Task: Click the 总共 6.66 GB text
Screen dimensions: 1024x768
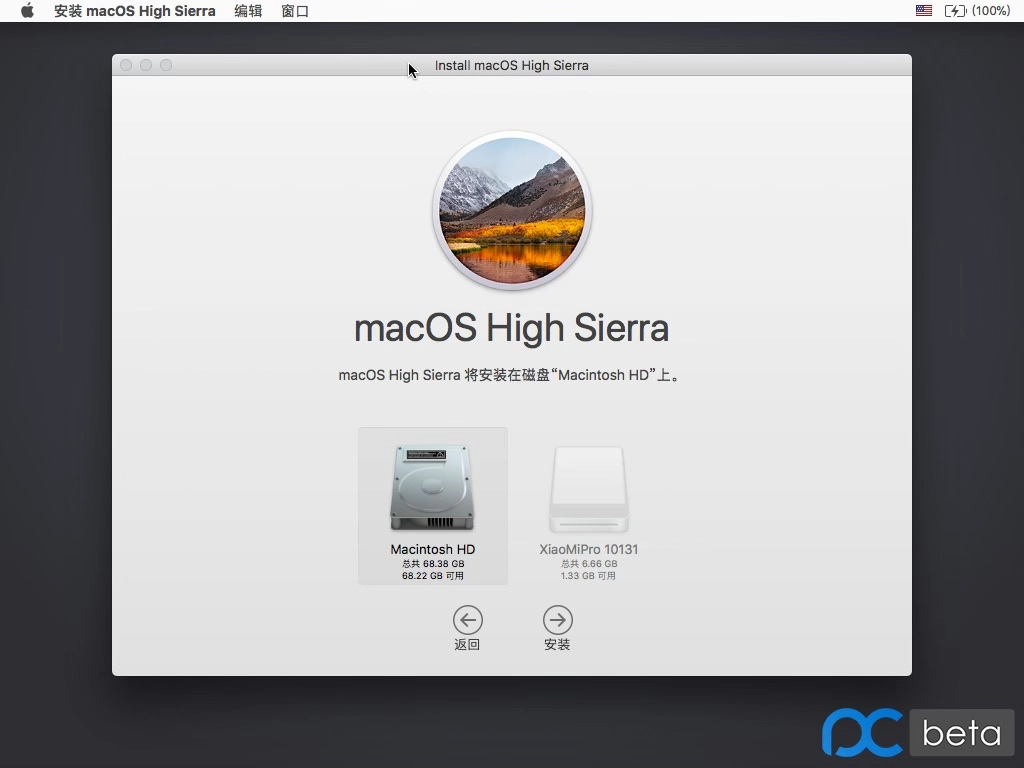Action: (588, 564)
